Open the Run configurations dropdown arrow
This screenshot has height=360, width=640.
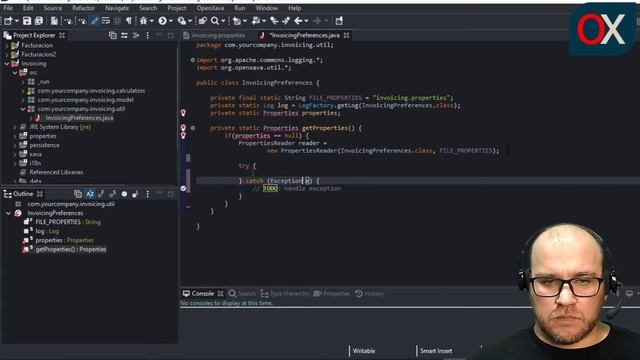[x=171, y=21]
